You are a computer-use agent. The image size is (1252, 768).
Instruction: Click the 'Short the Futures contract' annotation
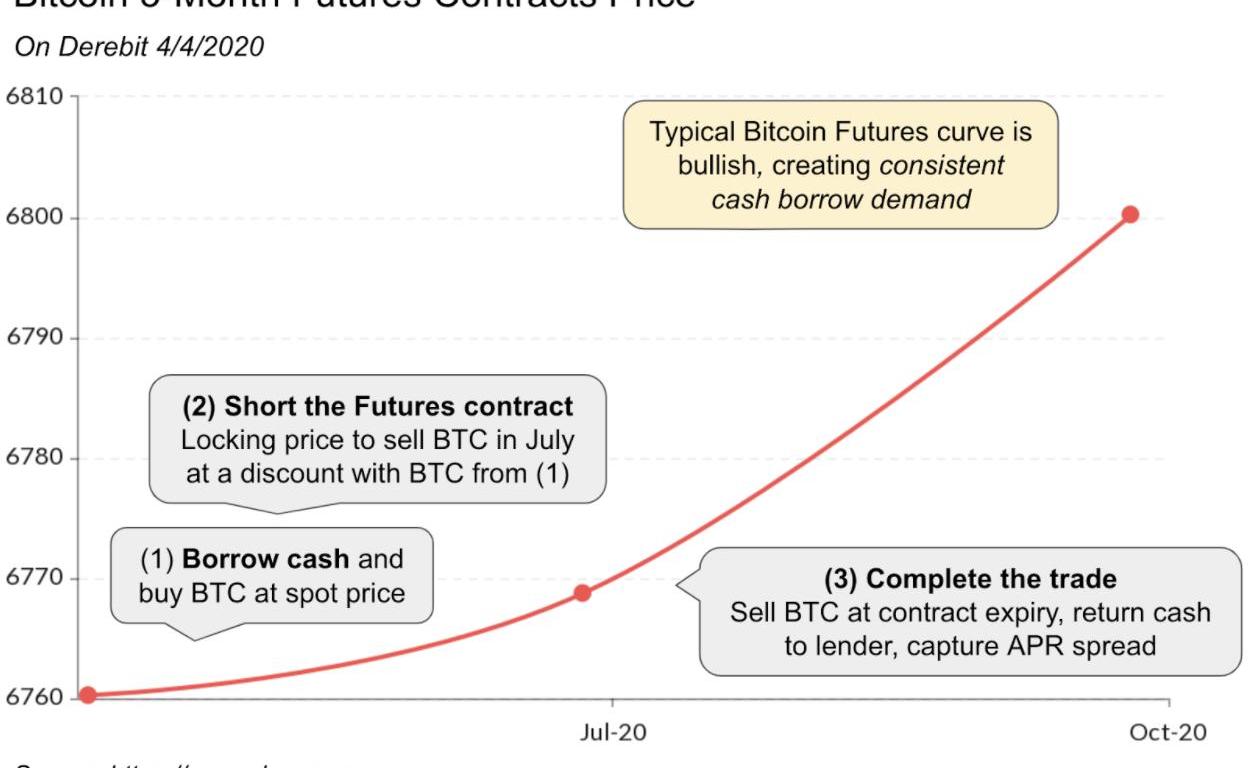378,440
